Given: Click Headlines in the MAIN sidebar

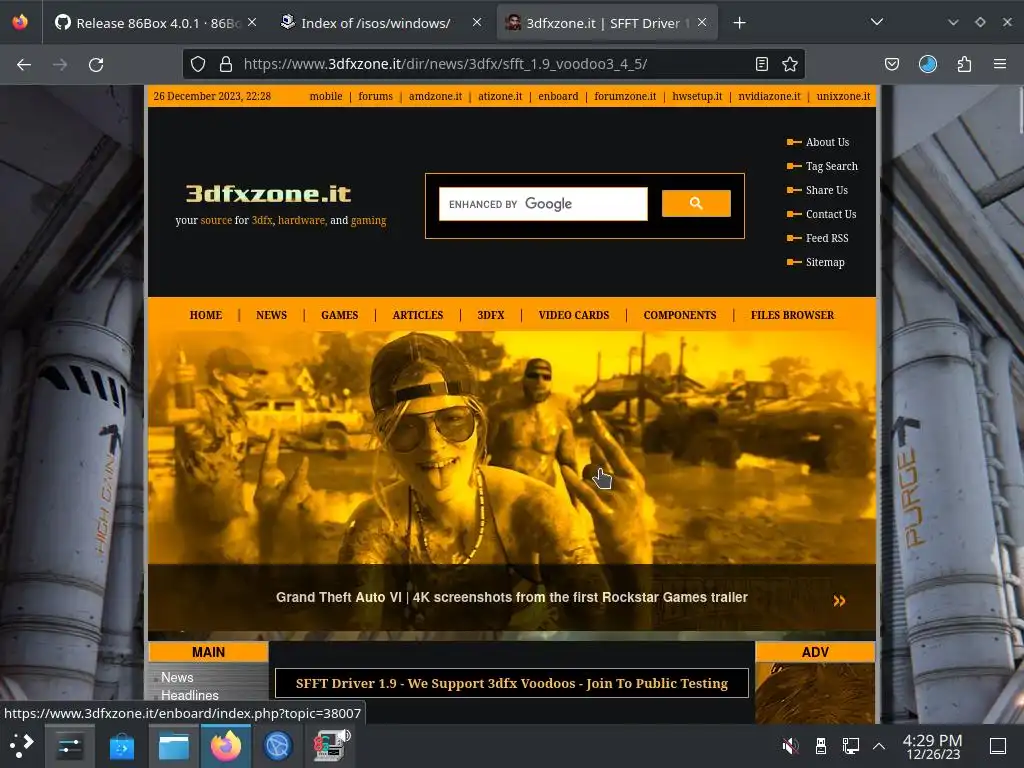Looking at the screenshot, I should pyautogui.click(x=189, y=695).
